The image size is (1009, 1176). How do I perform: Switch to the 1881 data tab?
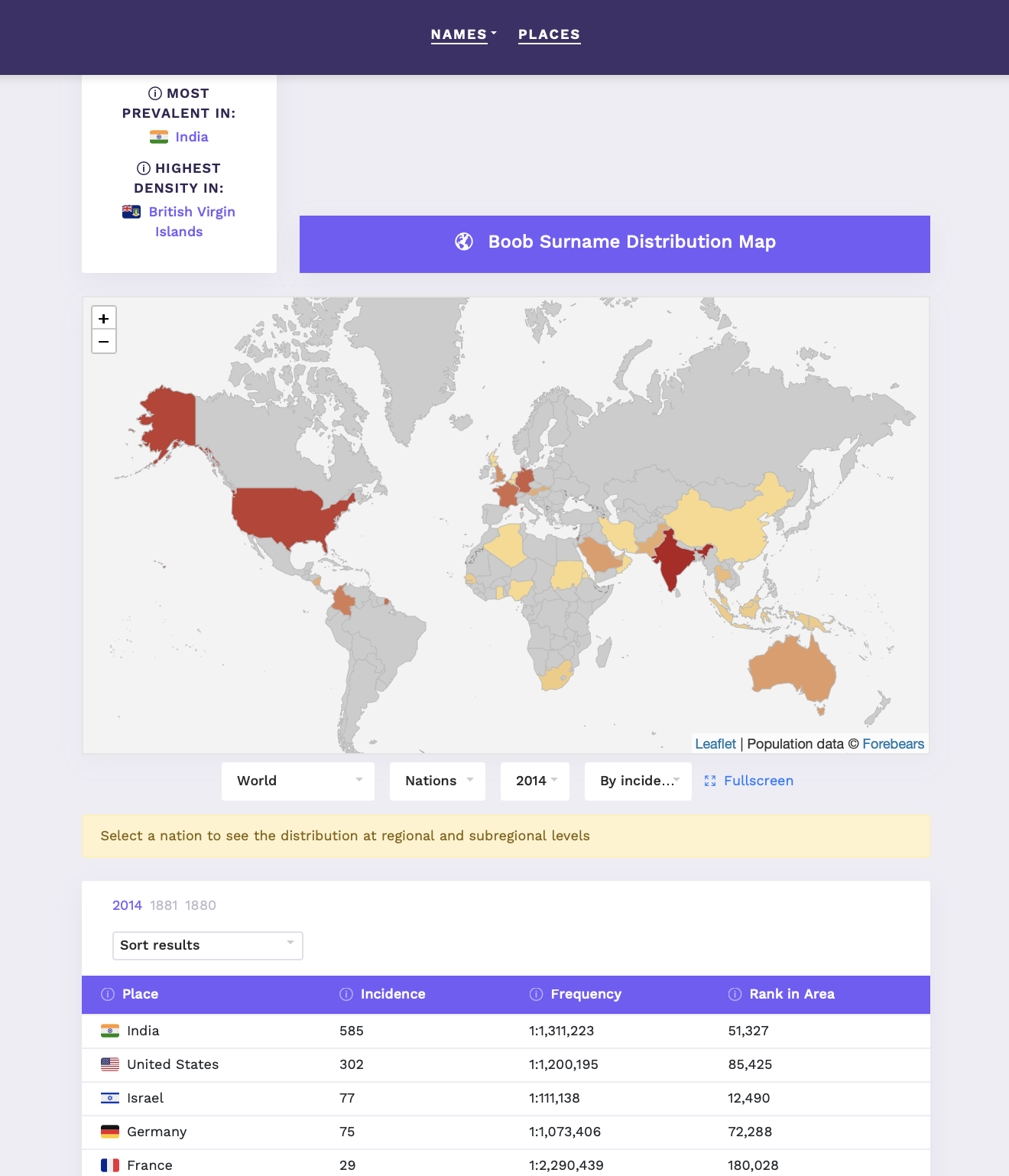(x=164, y=905)
